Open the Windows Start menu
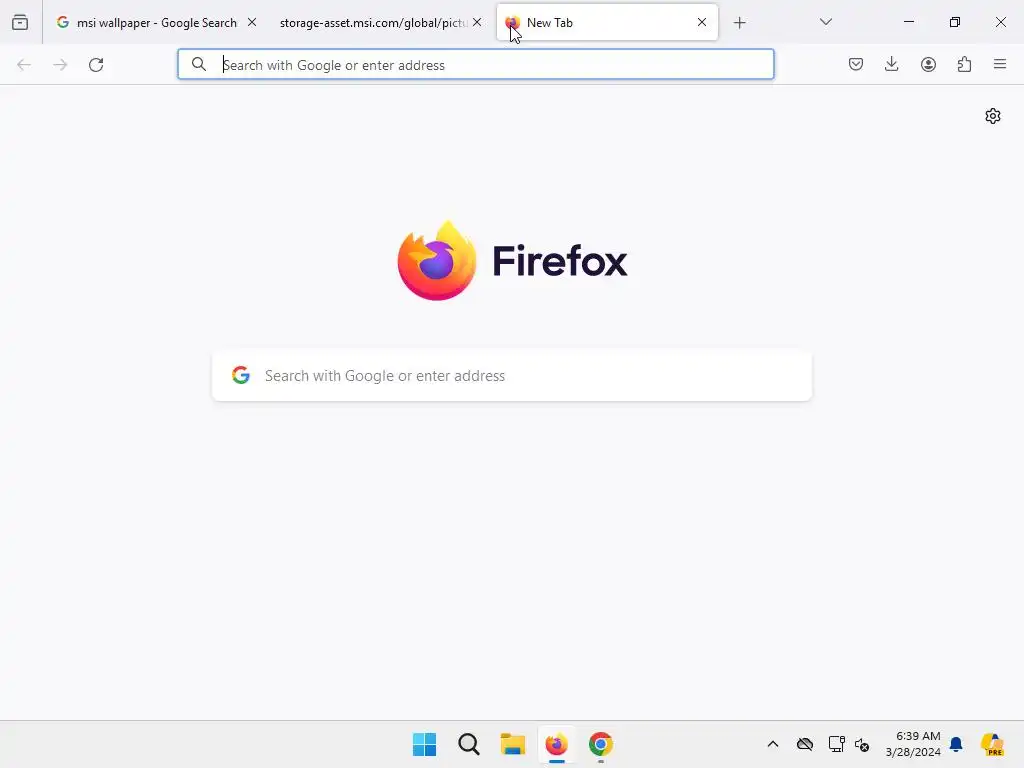The height and width of the screenshot is (768, 1024). (424, 744)
